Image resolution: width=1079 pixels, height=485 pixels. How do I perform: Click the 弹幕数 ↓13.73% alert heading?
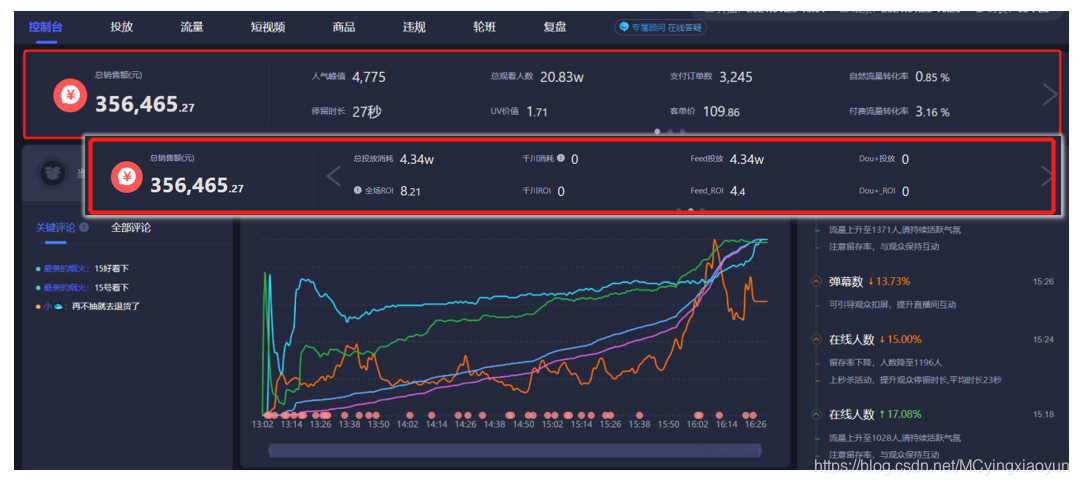click(870, 281)
